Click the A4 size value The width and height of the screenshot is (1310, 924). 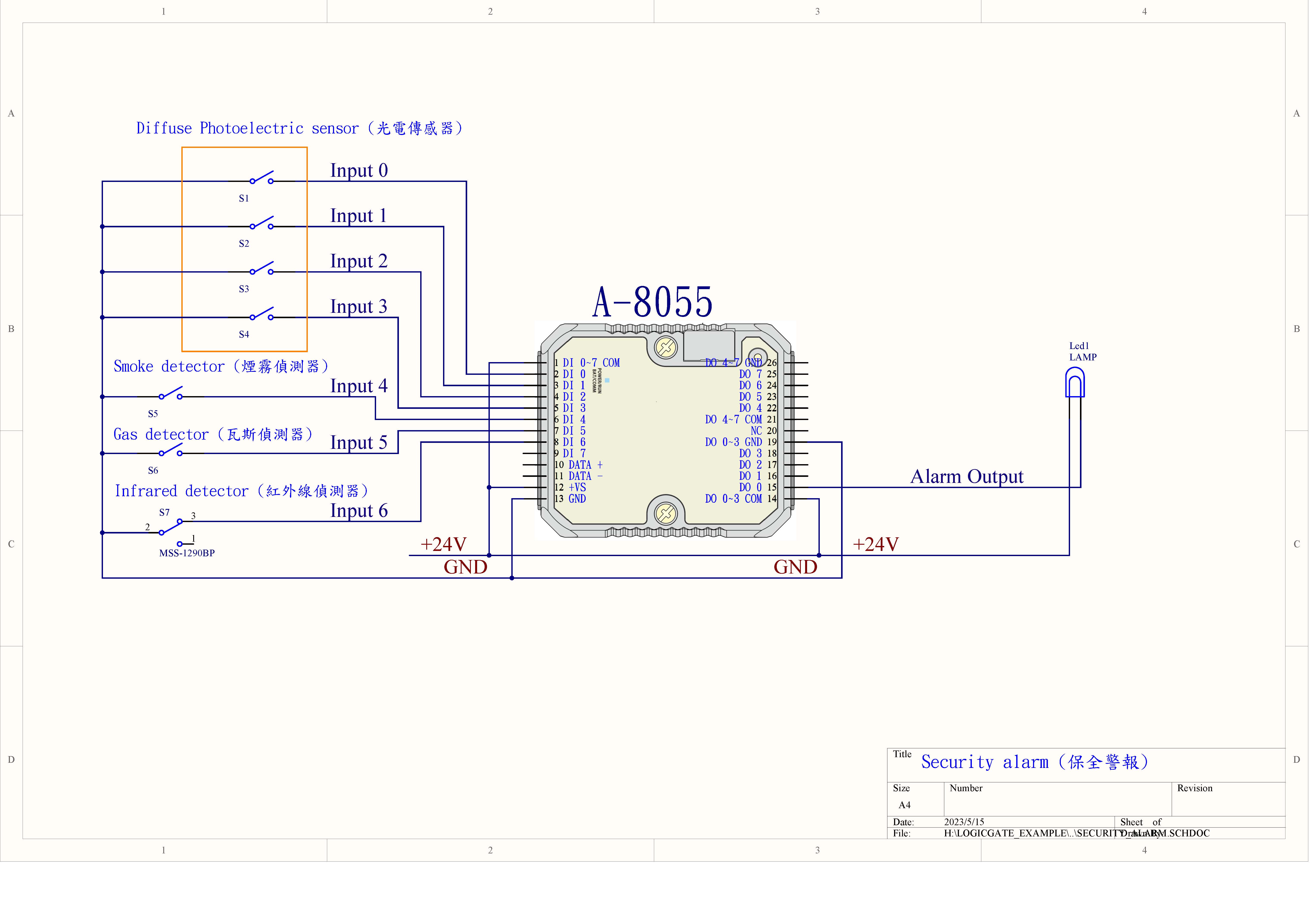(904, 805)
